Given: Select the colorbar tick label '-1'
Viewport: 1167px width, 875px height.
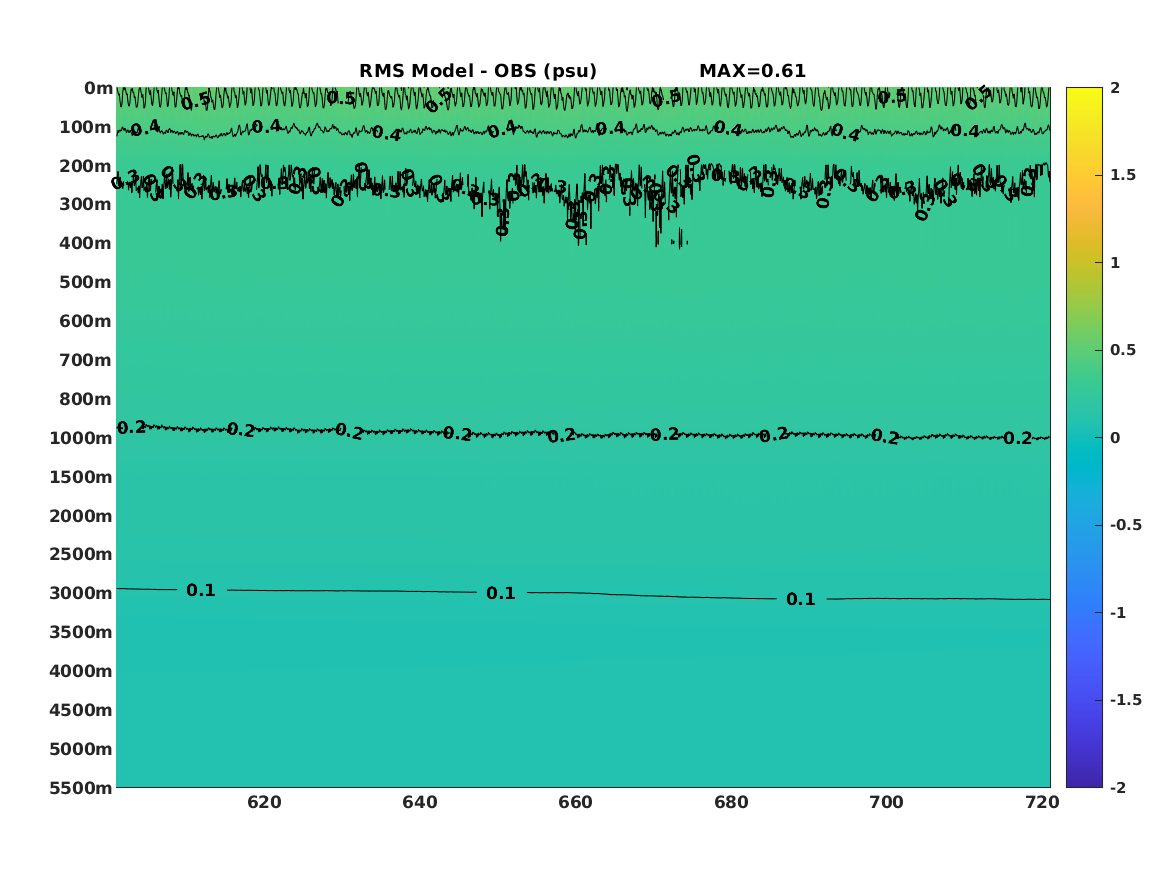Looking at the screenshot, I should [1118, 613].
